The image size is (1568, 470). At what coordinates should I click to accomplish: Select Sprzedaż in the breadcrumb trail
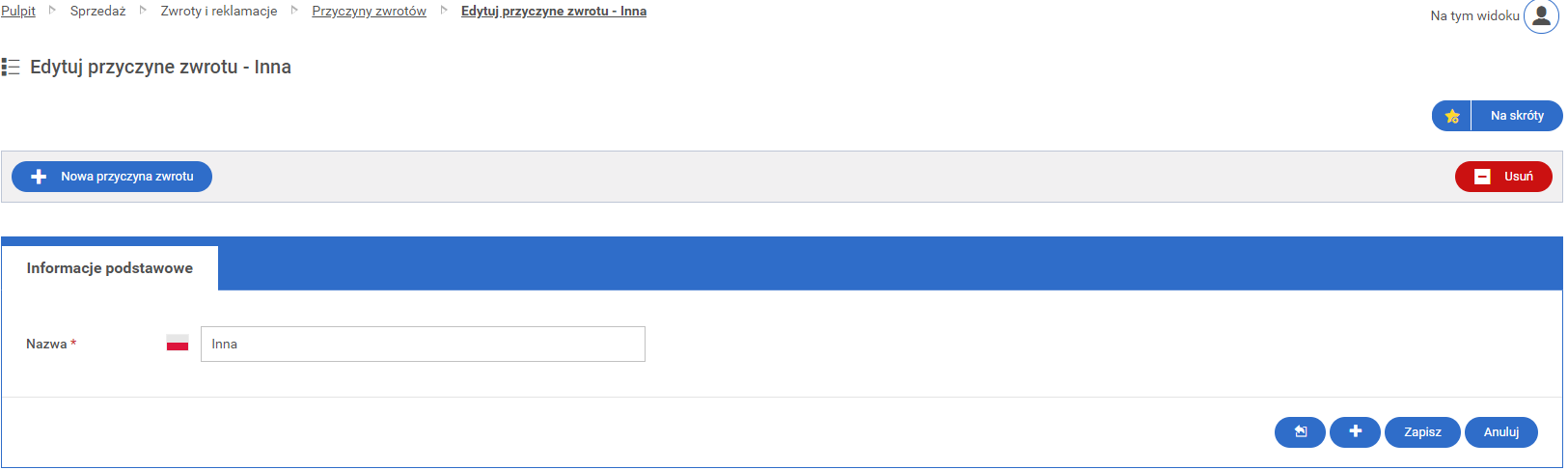[x=97, y=12]
